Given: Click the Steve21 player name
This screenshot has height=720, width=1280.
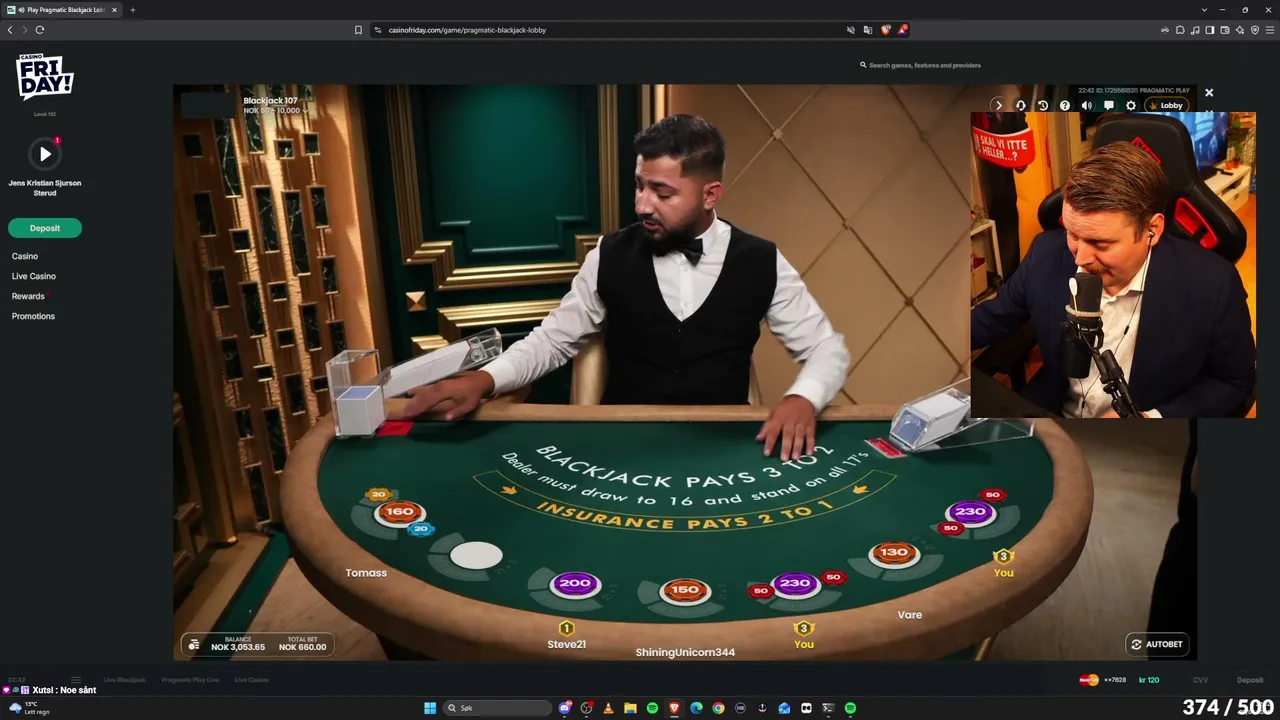Looking at the screenshot, I should [x=567, y=644].
